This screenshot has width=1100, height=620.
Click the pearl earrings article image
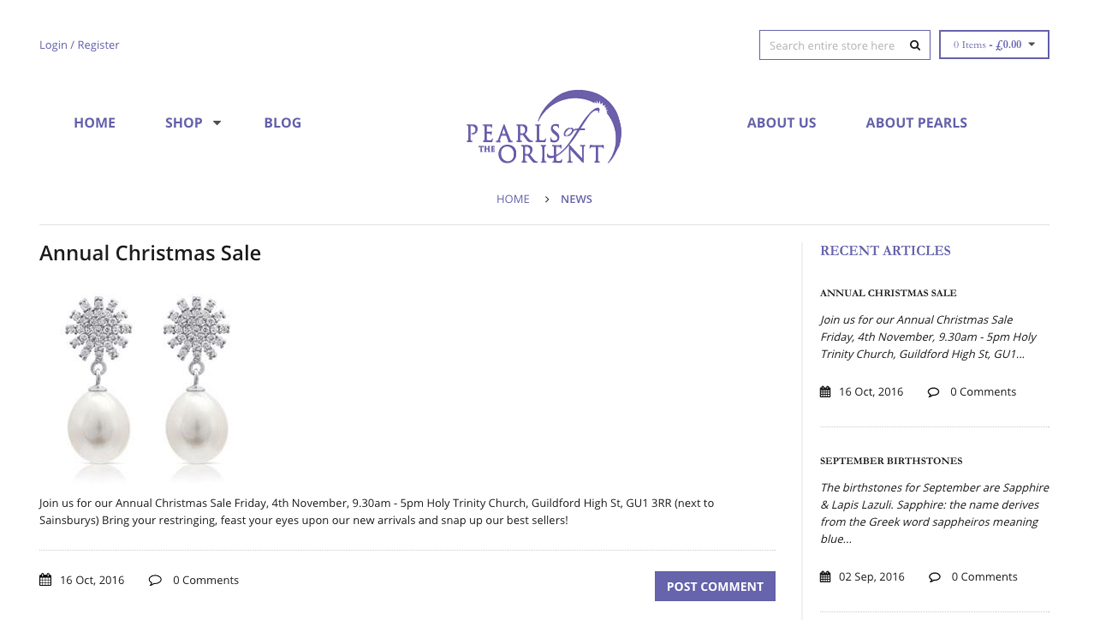coord(147,385)
